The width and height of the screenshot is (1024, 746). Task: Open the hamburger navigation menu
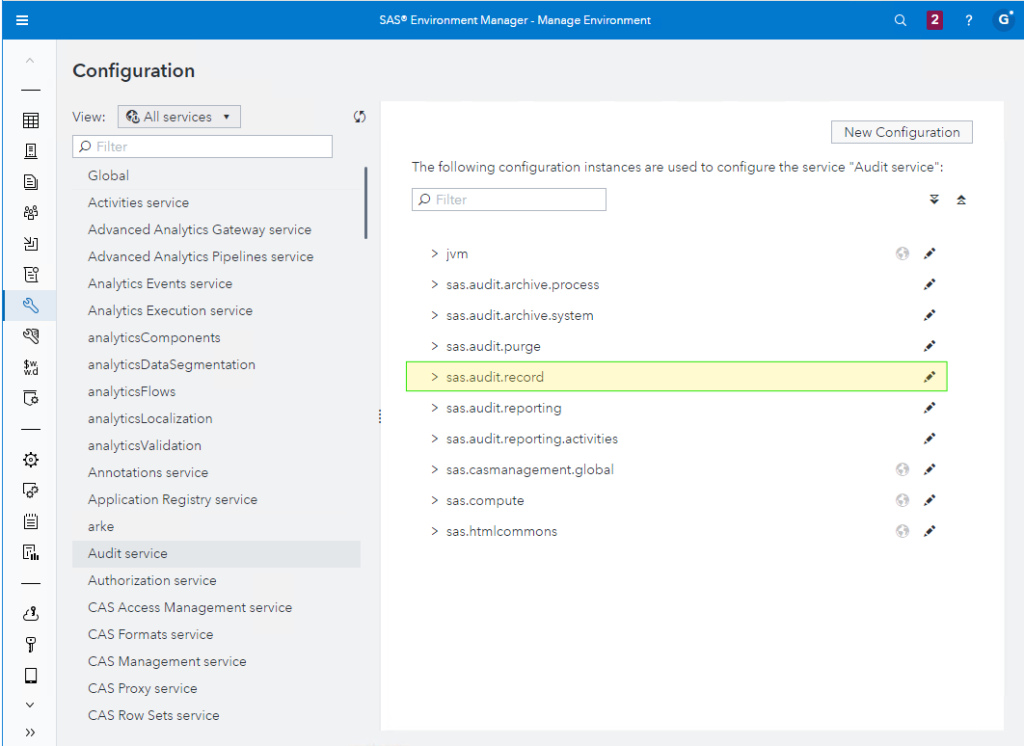22,20
